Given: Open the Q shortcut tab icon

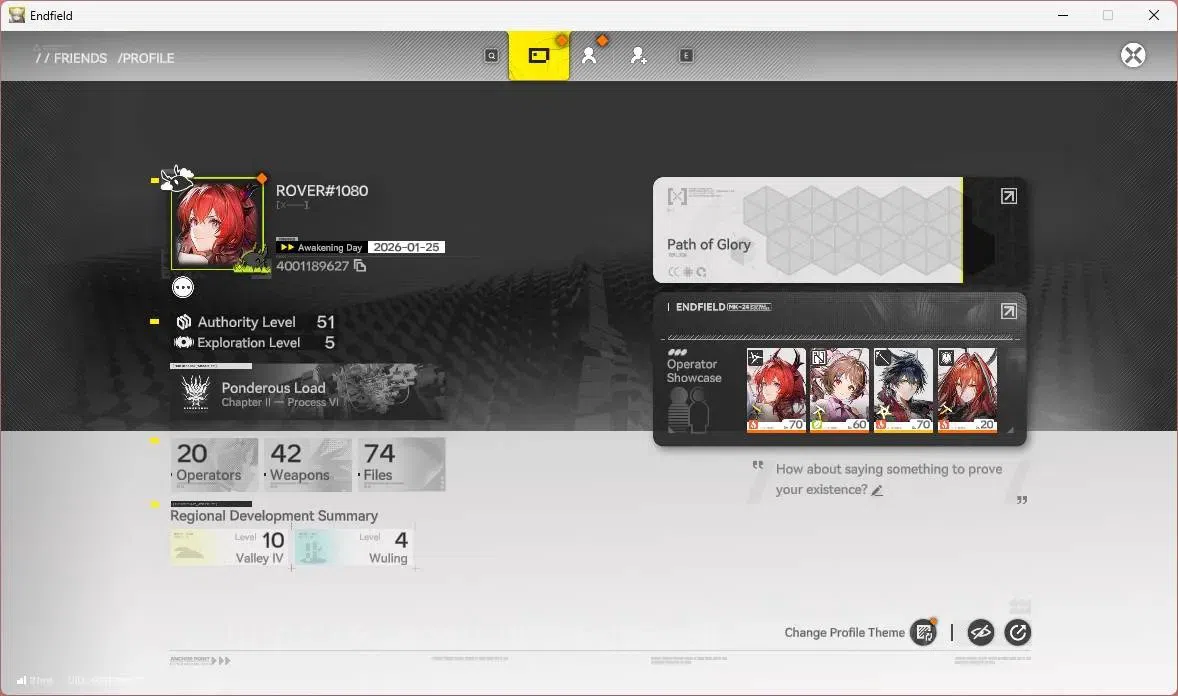Looking at the screenshot, I should point(491,56).
